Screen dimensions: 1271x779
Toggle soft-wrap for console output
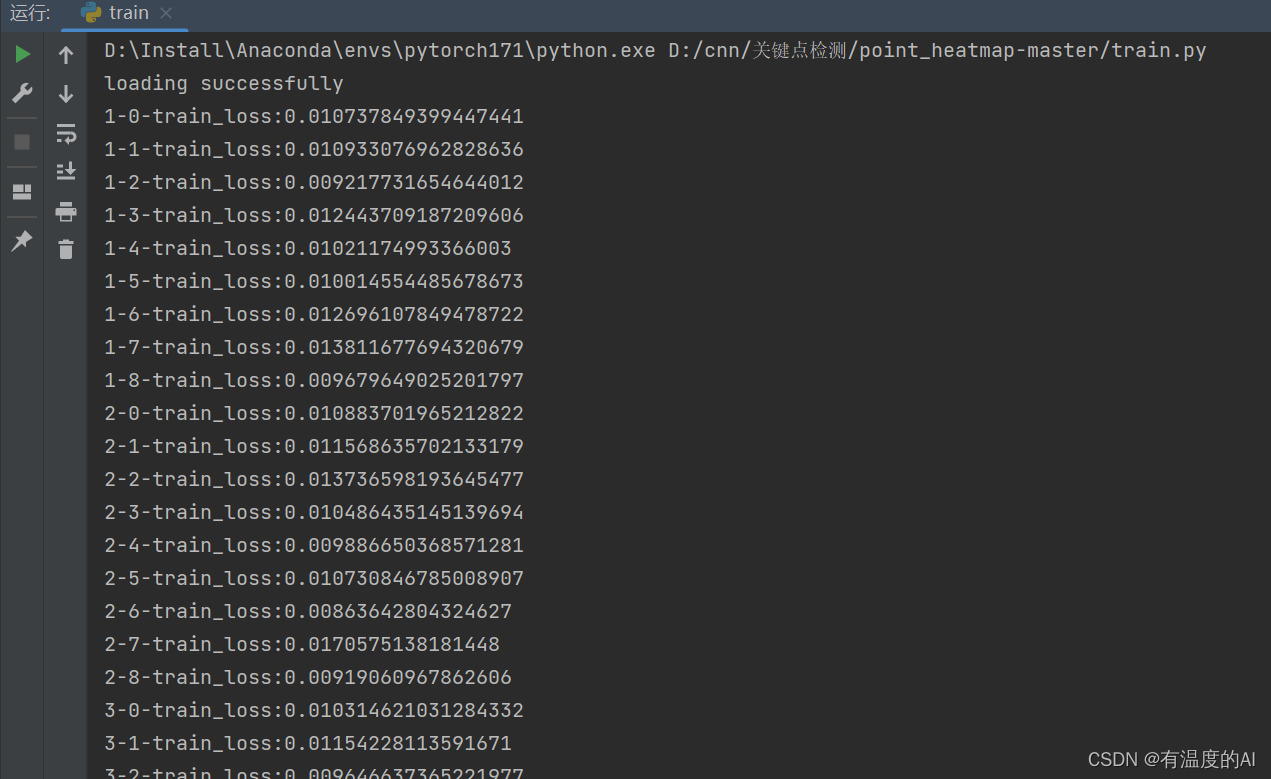tap(66, 133)
